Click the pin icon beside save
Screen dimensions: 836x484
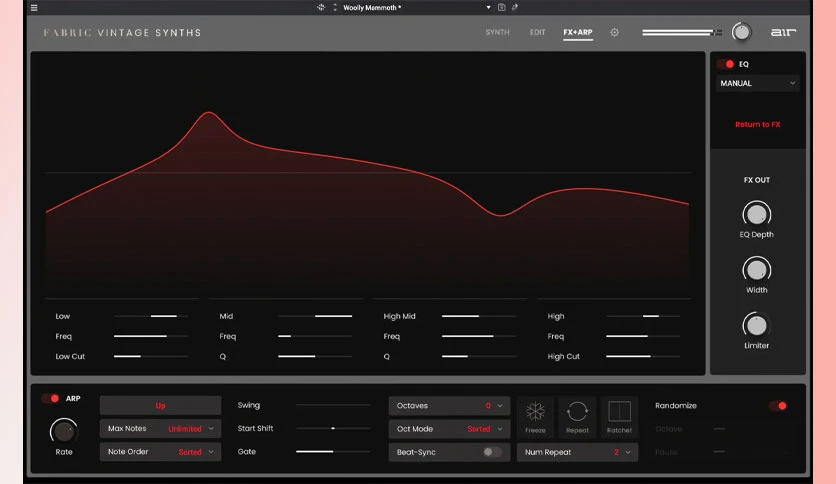pyautogui.click(x=515, y=7)
